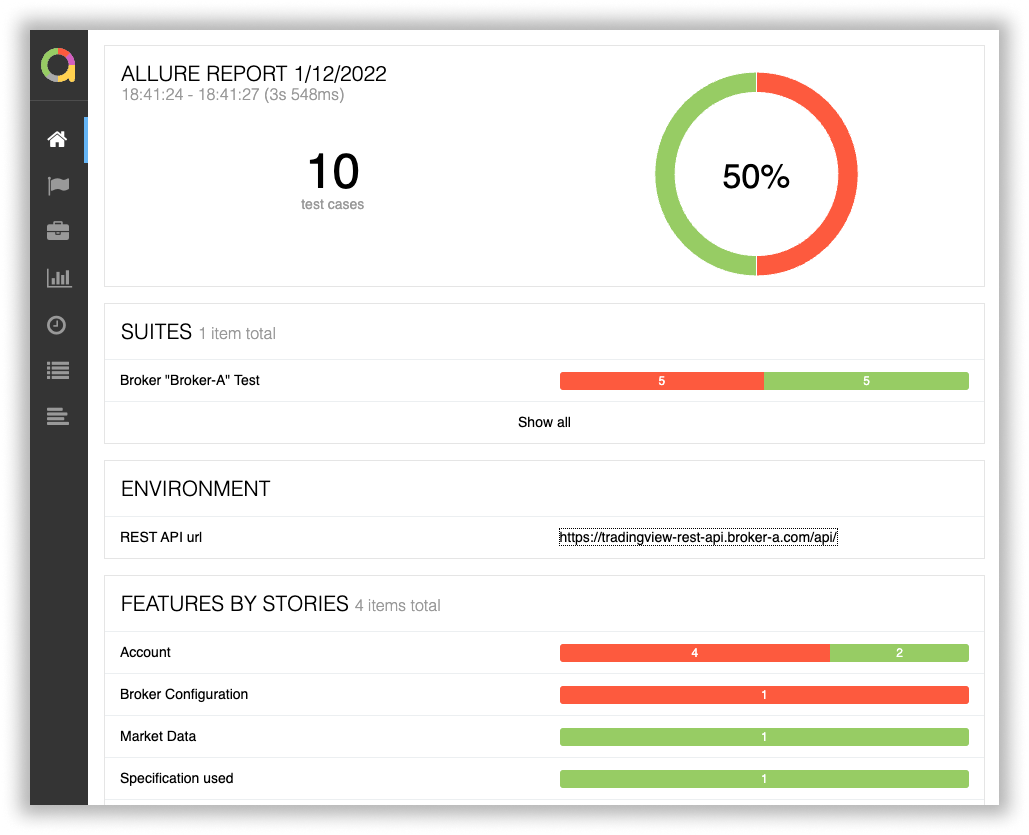
Task: Open the Specification used feature
Action: coord(177,778)
